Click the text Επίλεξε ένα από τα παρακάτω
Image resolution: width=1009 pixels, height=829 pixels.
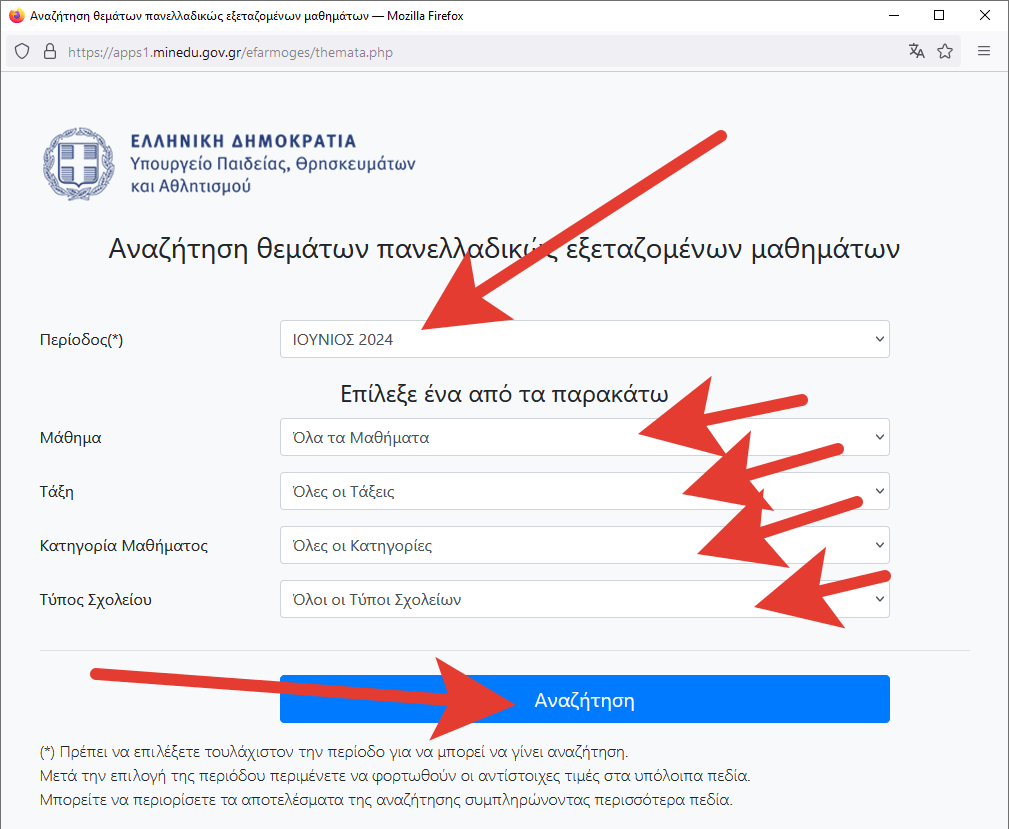504,393
